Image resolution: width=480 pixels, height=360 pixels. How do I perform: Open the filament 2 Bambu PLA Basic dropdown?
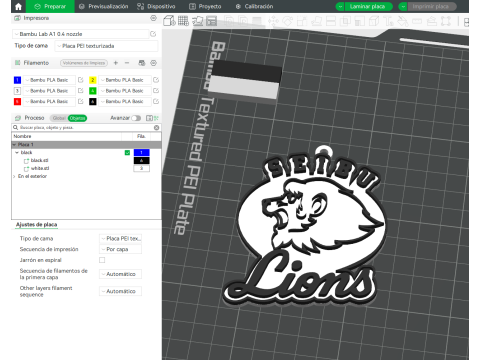[x=125, y=80]
